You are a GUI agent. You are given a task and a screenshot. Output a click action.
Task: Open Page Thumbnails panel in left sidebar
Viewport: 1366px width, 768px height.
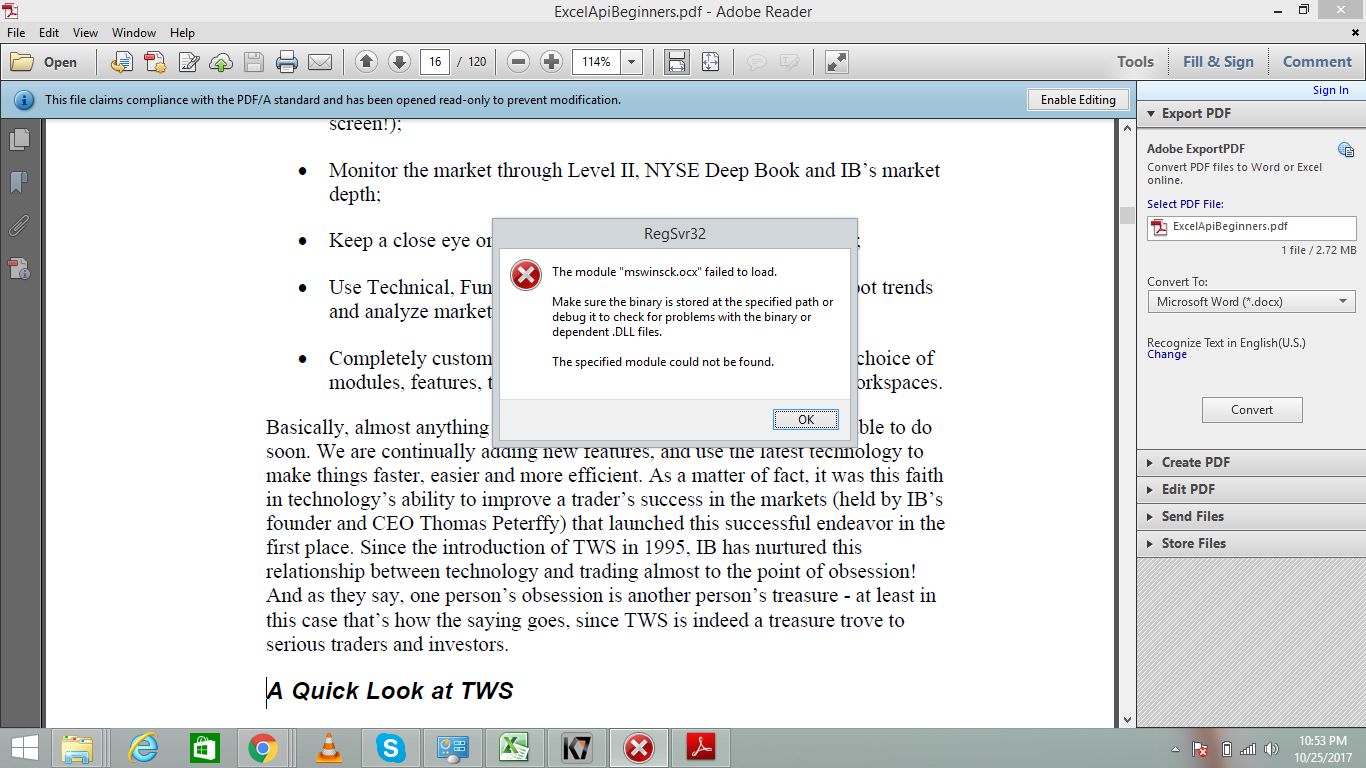pyautogui.click(x=20, y=140)
